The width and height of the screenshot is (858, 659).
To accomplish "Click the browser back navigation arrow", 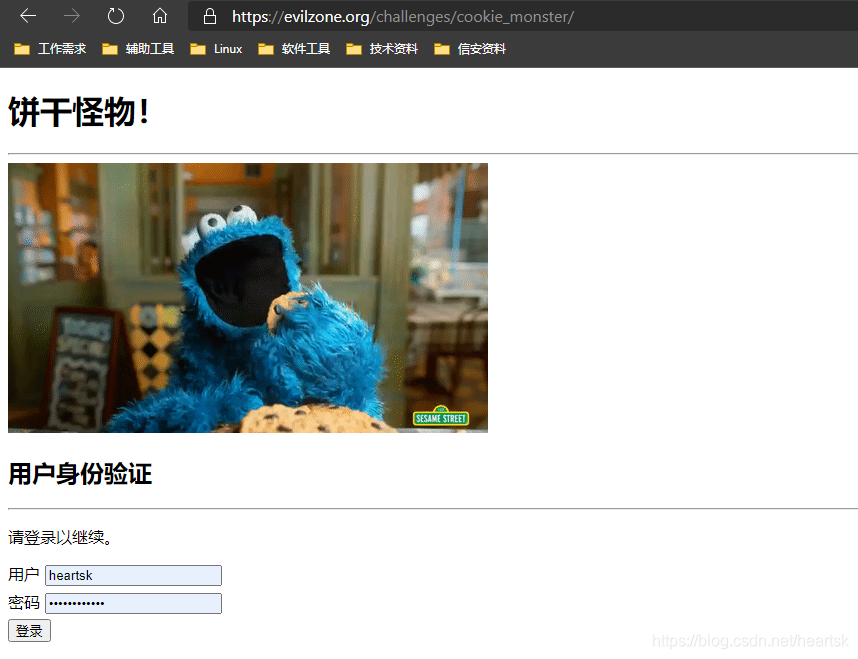I will 27,16.
